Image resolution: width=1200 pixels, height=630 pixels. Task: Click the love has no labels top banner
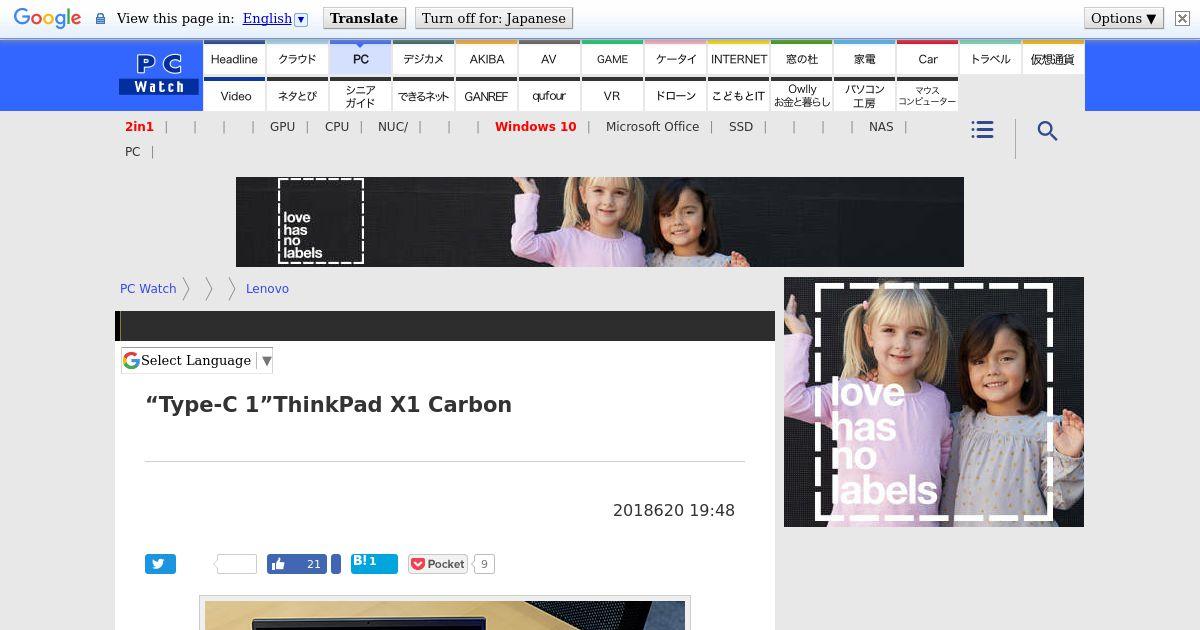(600, 222)
